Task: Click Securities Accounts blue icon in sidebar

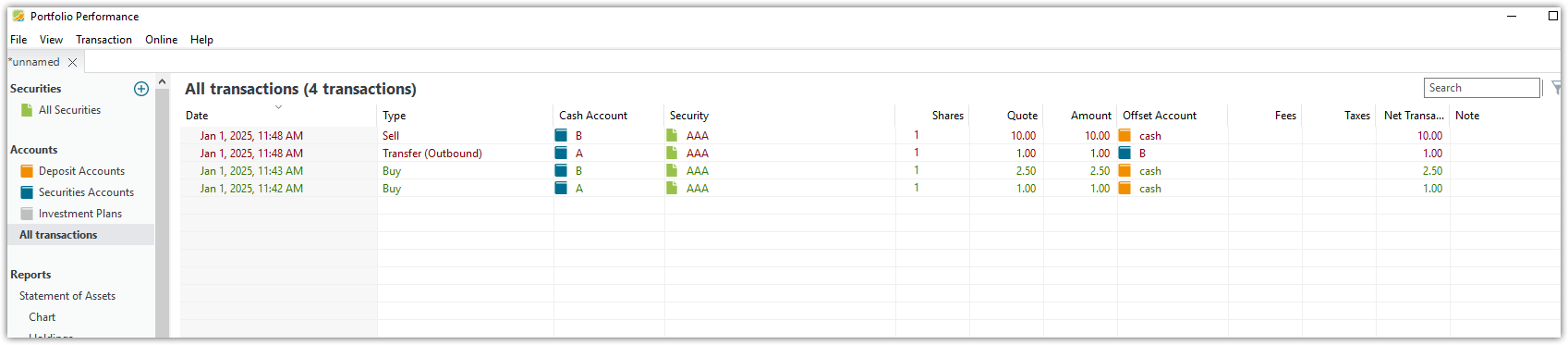Action: click(x=27, y=192)
